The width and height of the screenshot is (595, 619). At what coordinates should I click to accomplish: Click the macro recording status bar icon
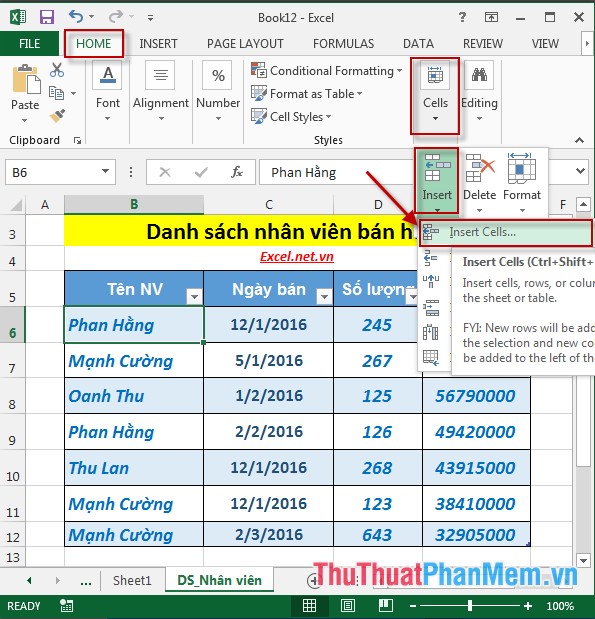pos(66,606)
